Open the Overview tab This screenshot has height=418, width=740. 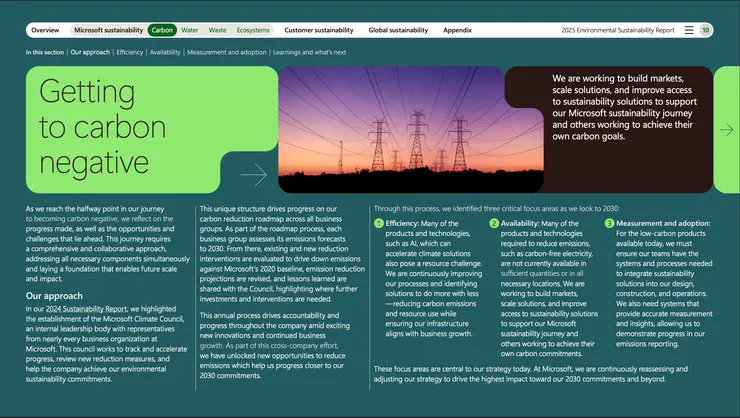(45, 30)
